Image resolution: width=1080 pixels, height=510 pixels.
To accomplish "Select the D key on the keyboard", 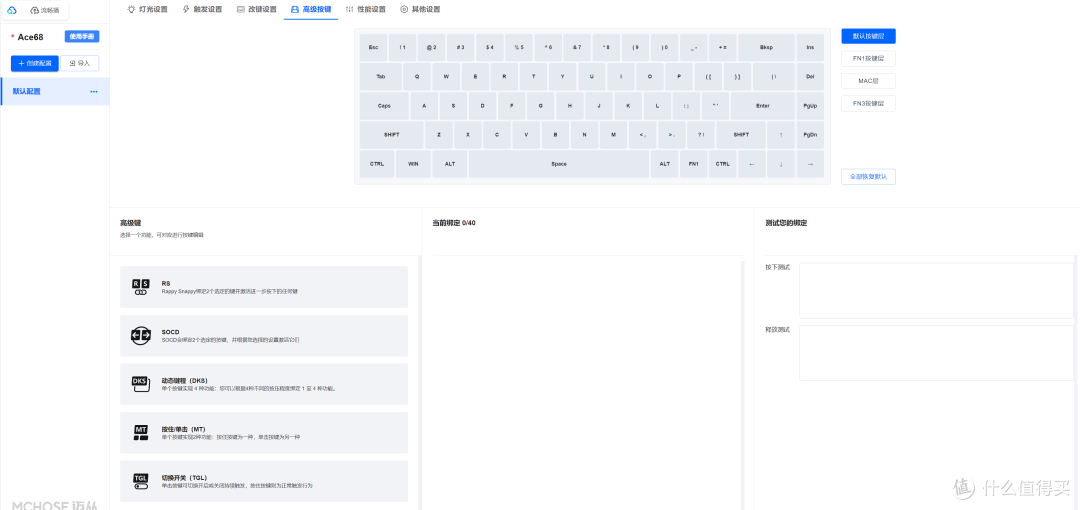I will (482, 106).
